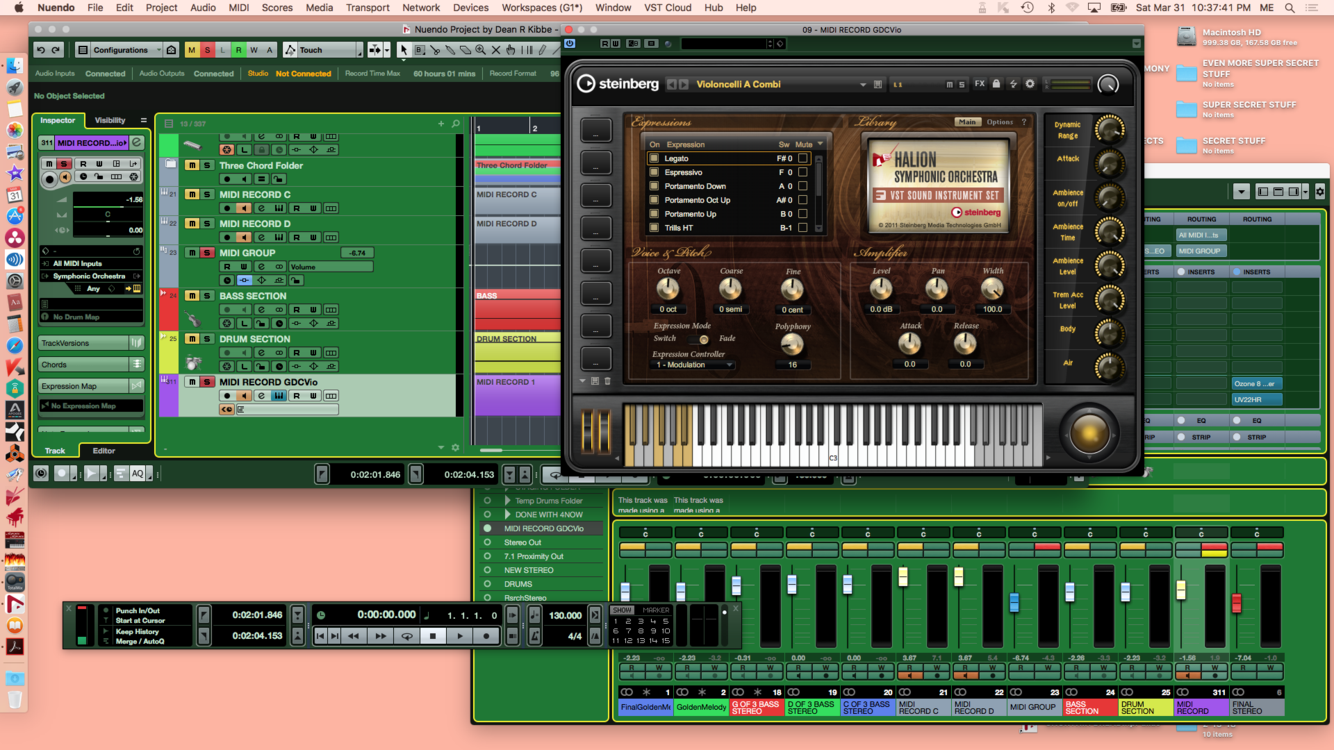Click the Stop button in Transport panel
The width and height of the screenshot is (1334, 750).
click(x=433, y=636)
